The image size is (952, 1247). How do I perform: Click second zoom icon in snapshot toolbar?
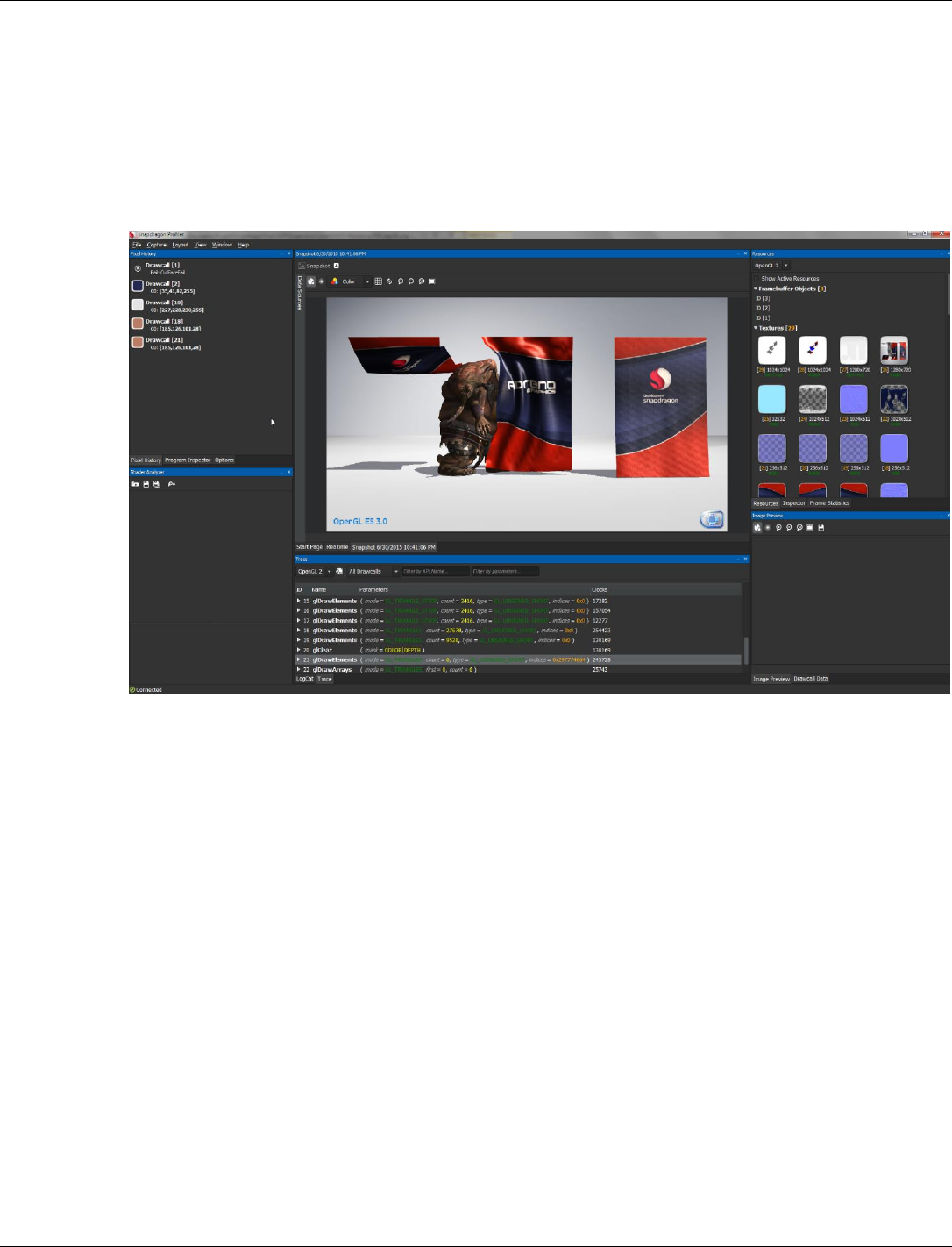point(411,281)
